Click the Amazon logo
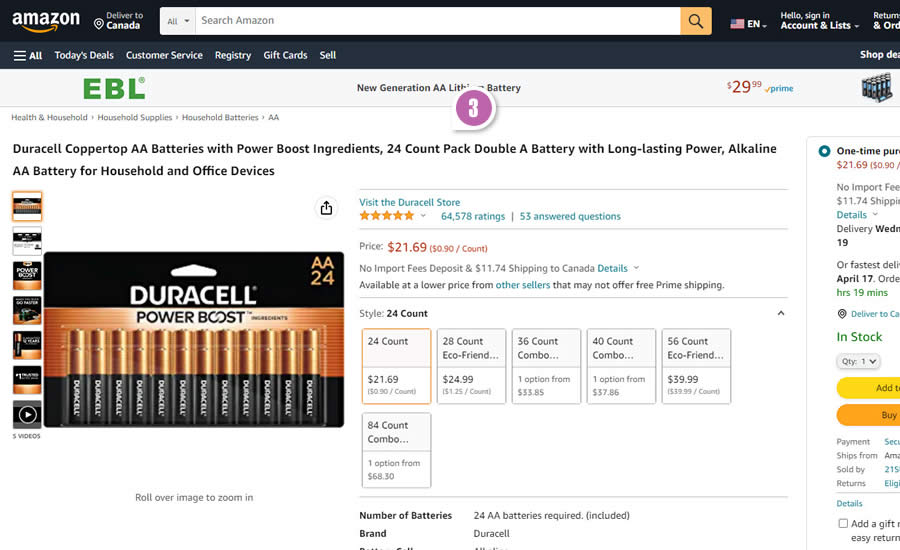Viewport: 900px width, 550px height. pos(46,21)
